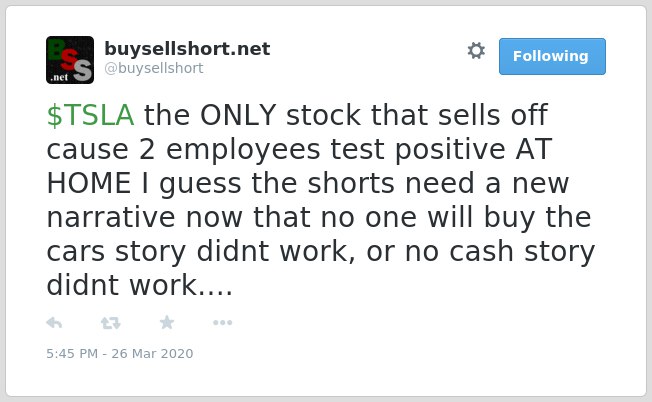Open the 5:45 PM - 26 Mar 2020 timestamp
The height and width of the screenshot is (402, 652).
120,353
